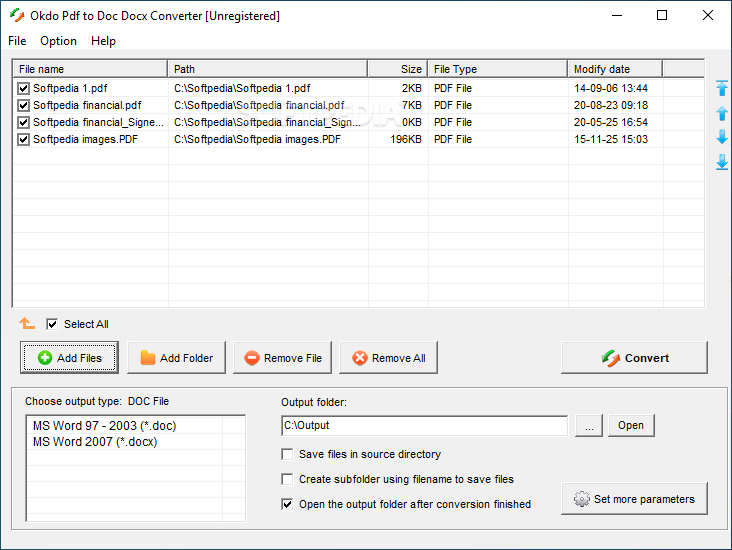Click modify date 20-08-23 09:18
This screenshot has height=550, width=732.
click(611, 106)
